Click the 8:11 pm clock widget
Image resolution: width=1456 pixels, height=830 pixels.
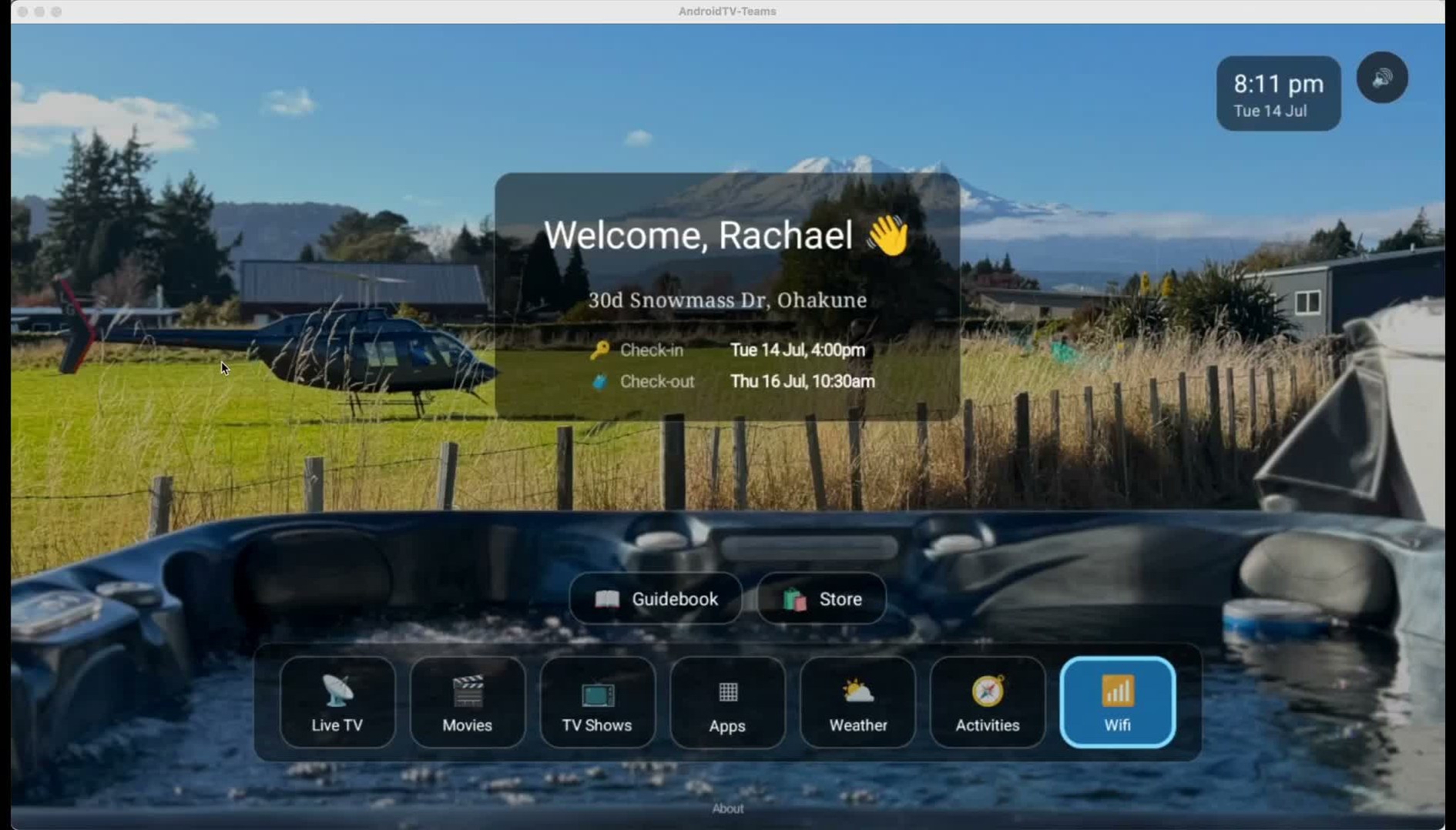tap(1278, 93)
